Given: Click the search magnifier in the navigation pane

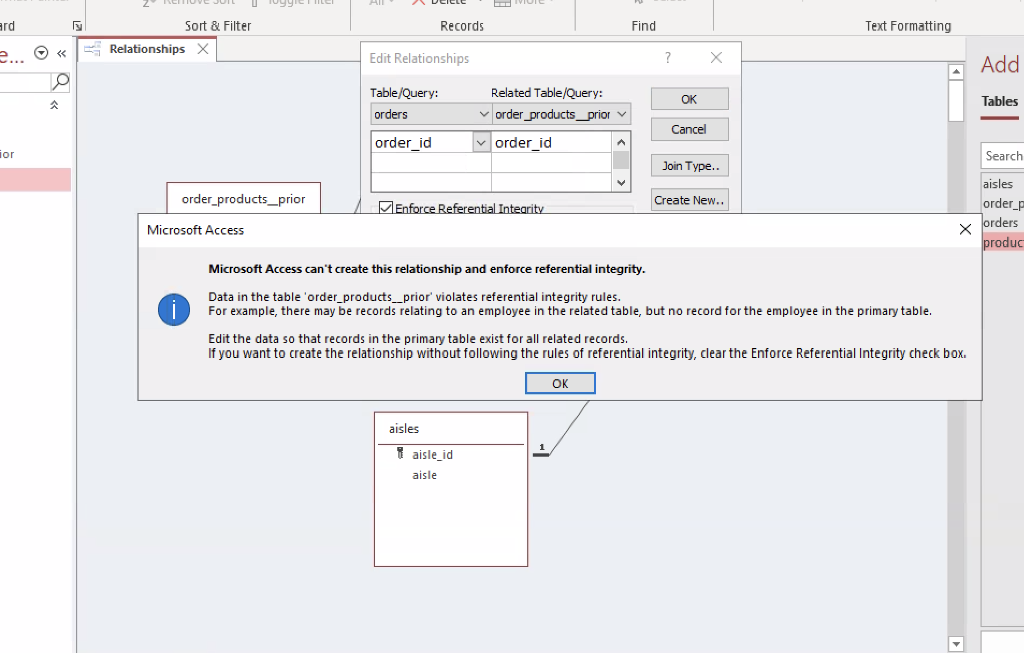Looking at the screenshot, I should (x=61, y=81).
